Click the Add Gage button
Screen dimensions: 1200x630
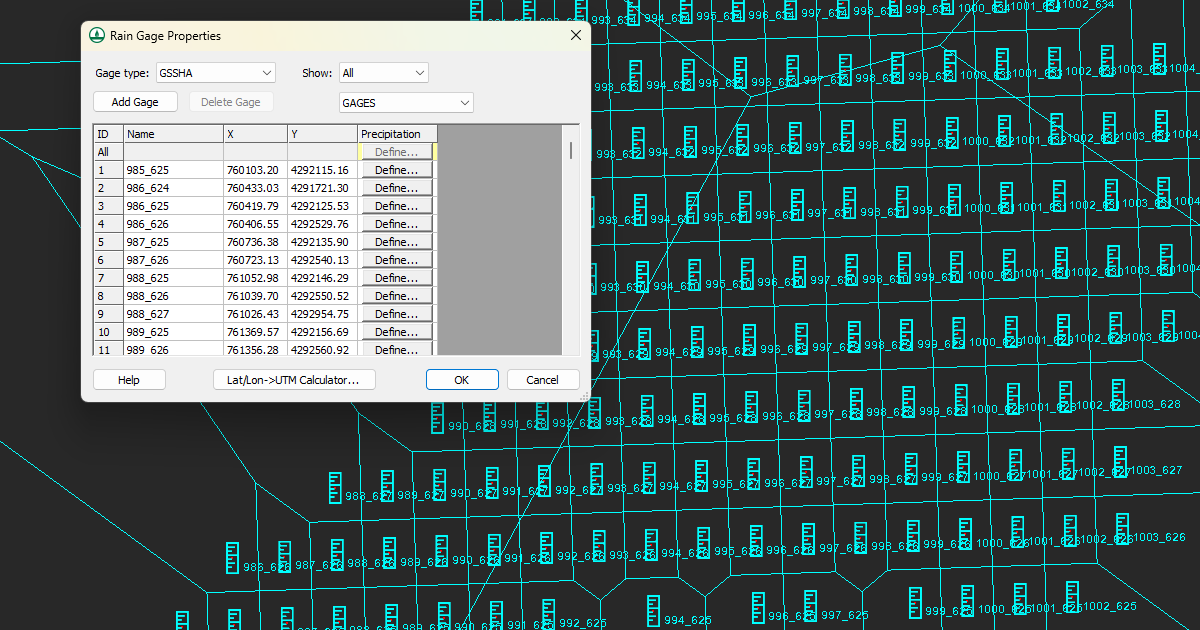click(x=135, y=102)
